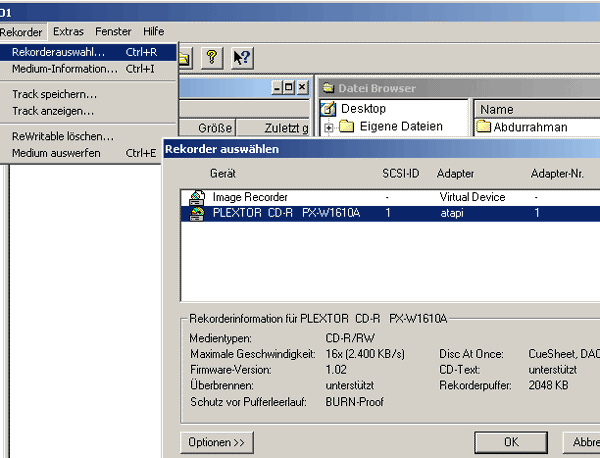
Task: Click the Desktop icon in file browser
Action: tap(328, 109)
